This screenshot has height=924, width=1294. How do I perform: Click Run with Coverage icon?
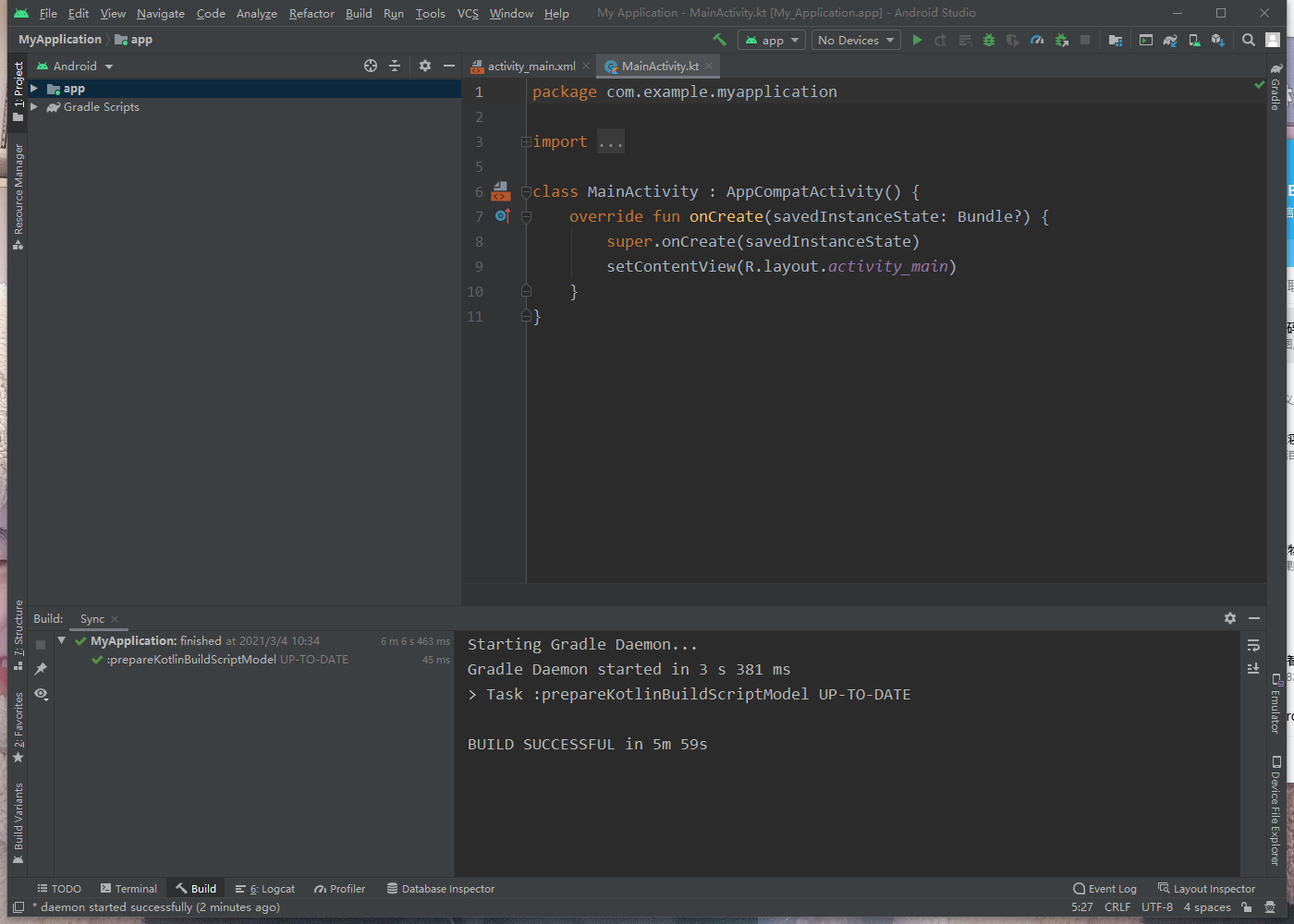pos(1013,40)
